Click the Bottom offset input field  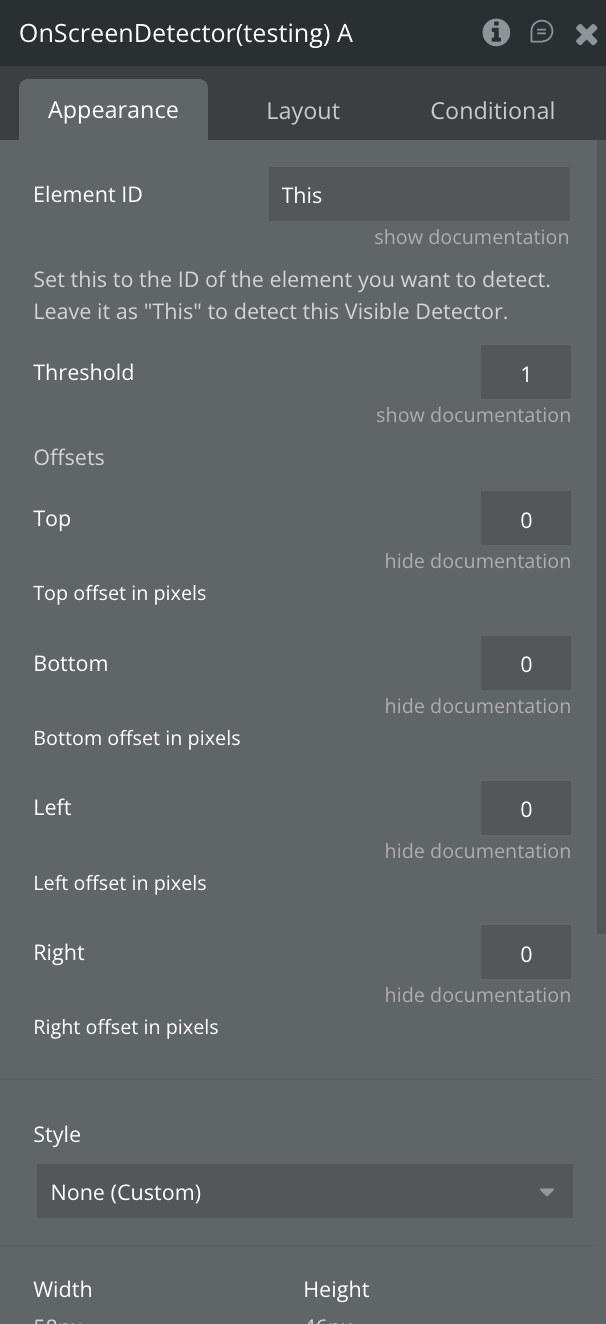pos(525,664)
